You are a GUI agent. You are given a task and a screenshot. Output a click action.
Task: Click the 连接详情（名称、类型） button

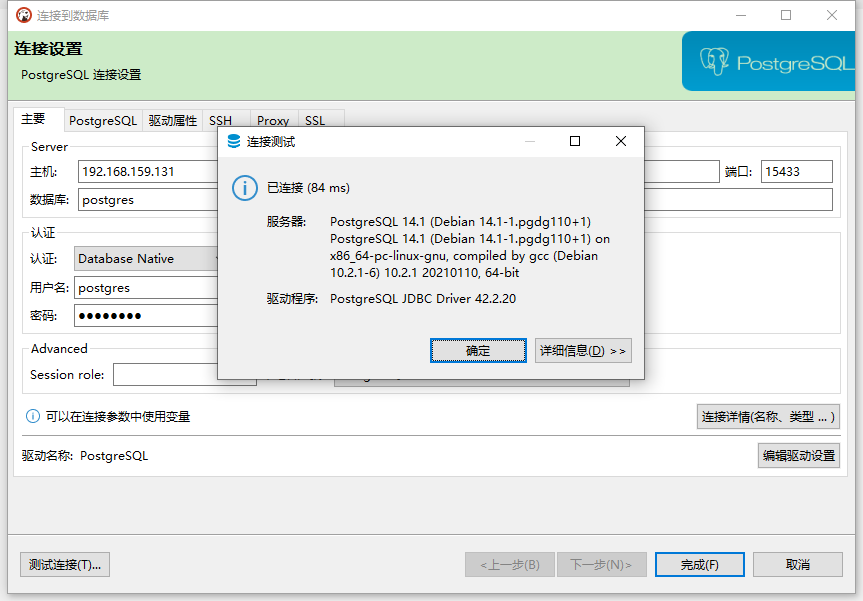tap(768, 416)
